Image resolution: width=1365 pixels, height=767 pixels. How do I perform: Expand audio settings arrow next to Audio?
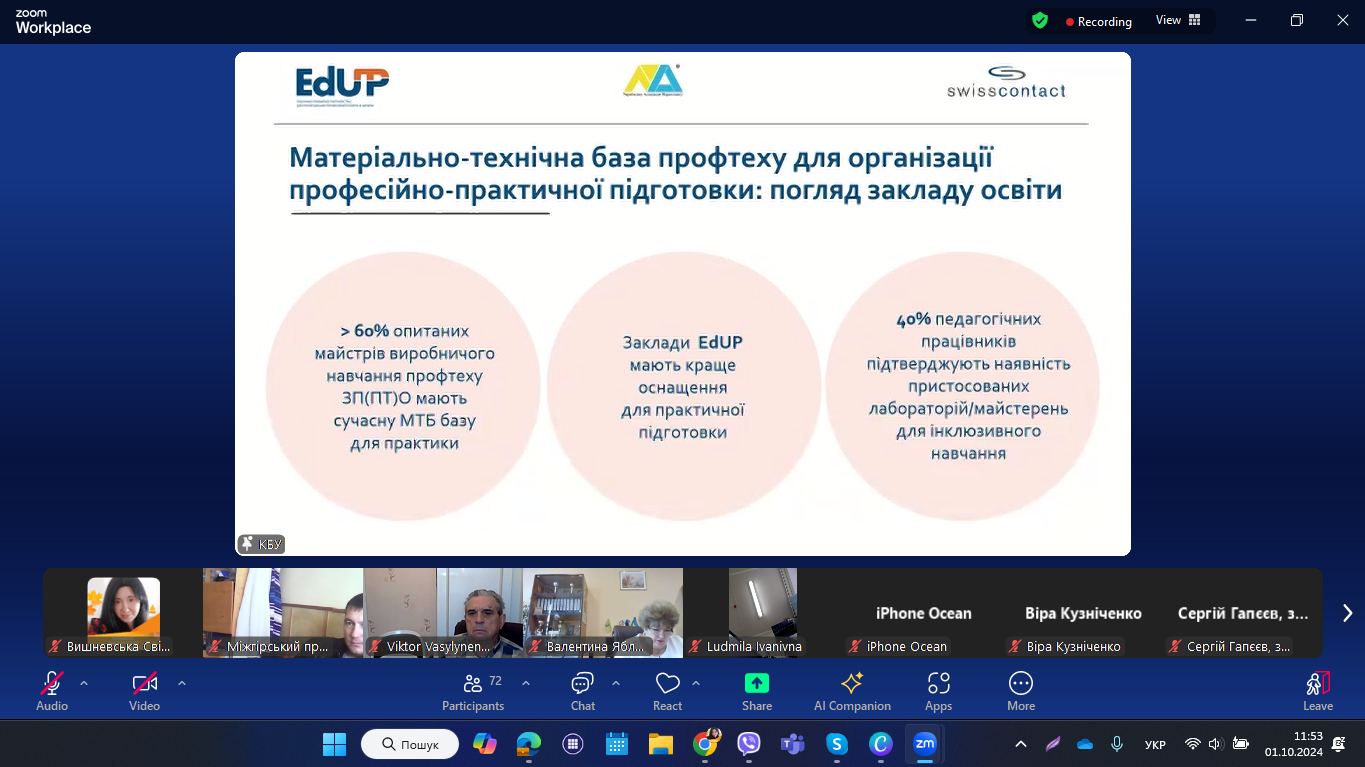coord(84,683)
